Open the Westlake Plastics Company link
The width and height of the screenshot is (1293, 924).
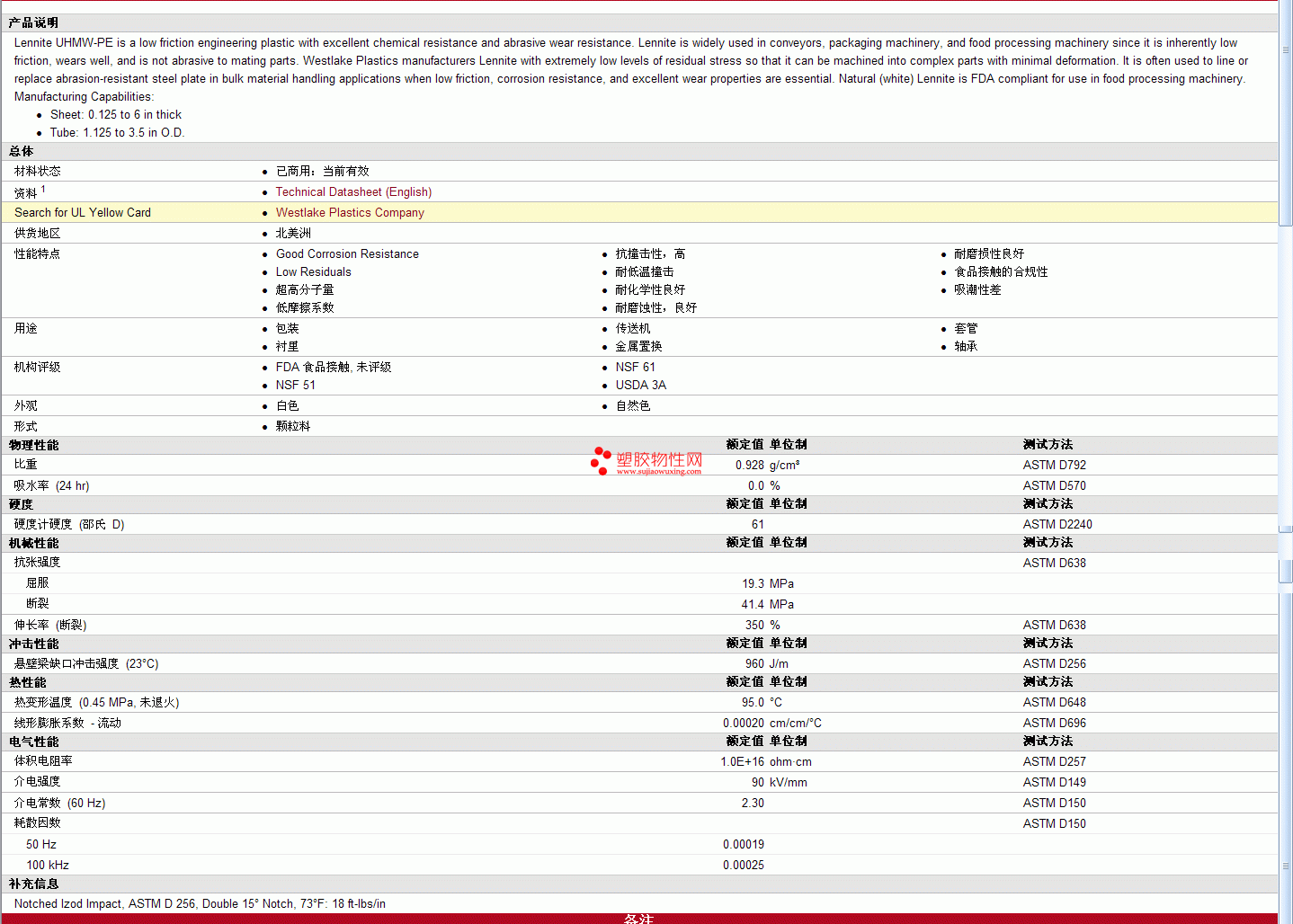click(350, 212)
